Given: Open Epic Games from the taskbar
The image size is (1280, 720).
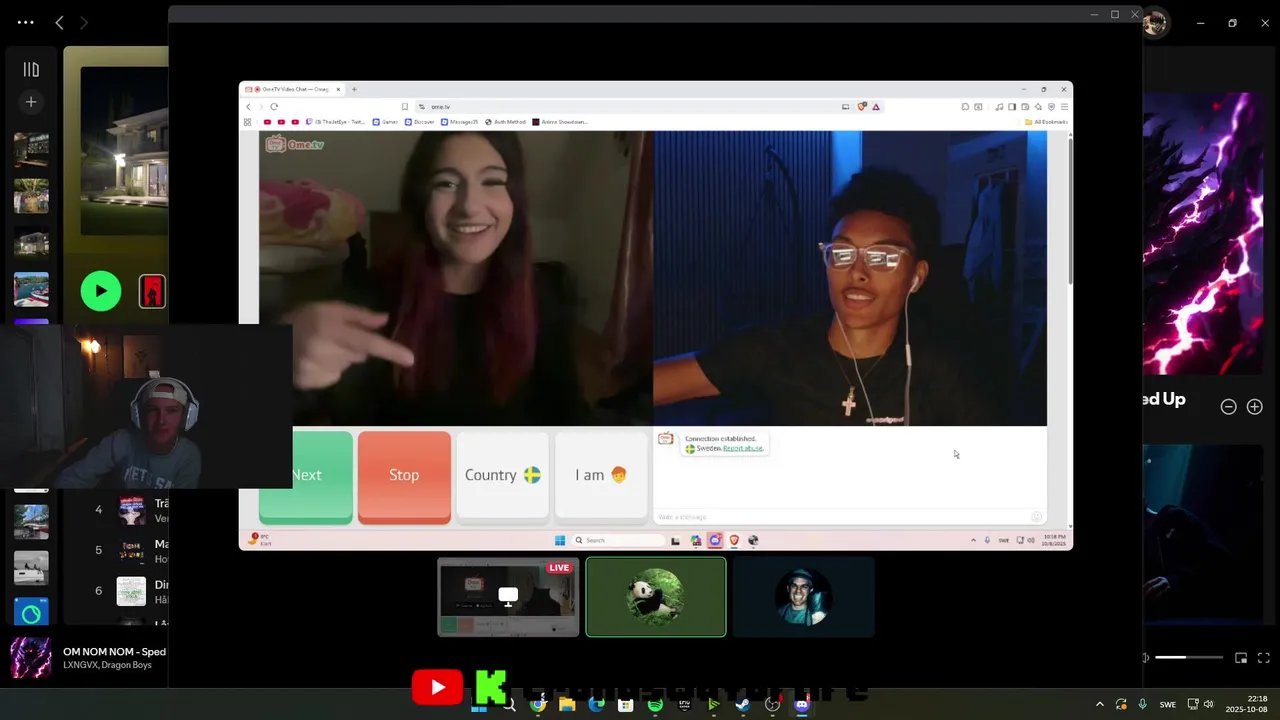Looking at the screenshot, I should click(684, 705).
